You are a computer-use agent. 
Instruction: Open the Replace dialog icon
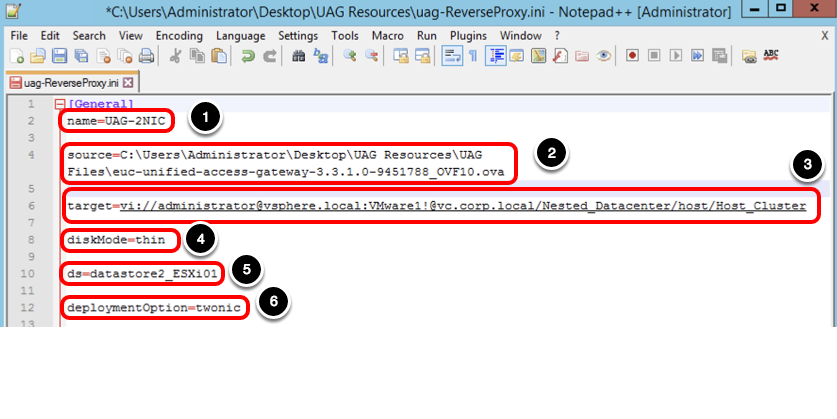click(320, 56)
